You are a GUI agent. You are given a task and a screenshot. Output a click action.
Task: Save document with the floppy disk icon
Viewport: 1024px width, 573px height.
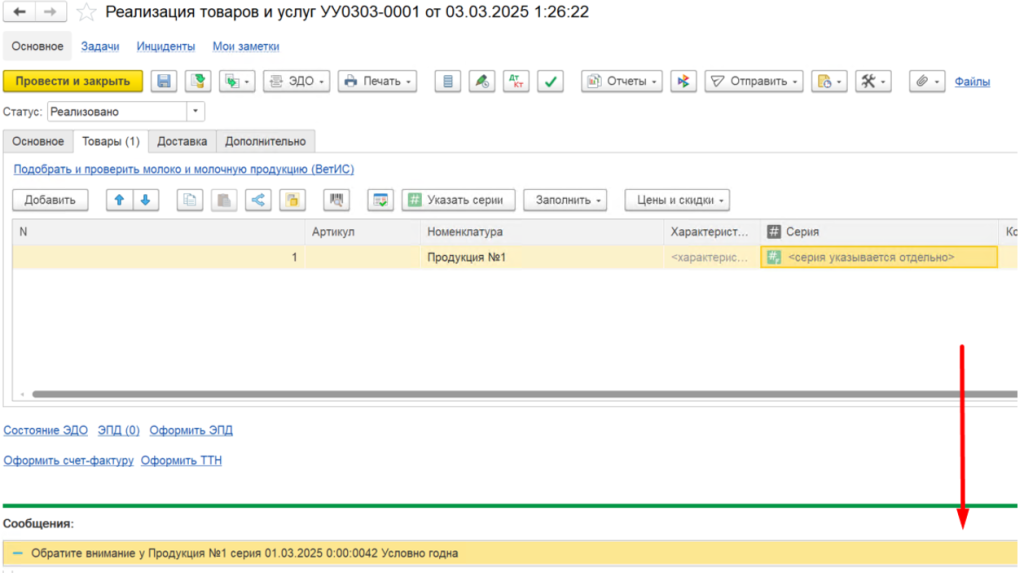click(164, 81)
